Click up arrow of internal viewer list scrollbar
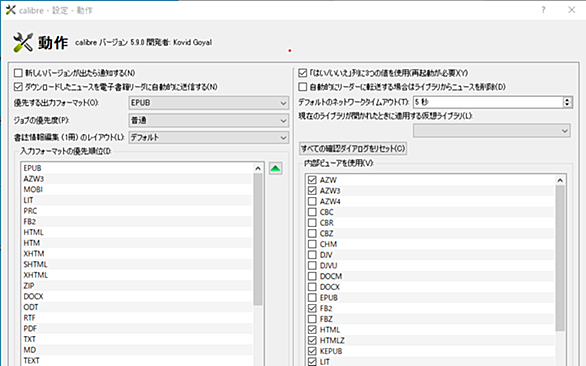 pyautogui.click(x=560, y=180)
